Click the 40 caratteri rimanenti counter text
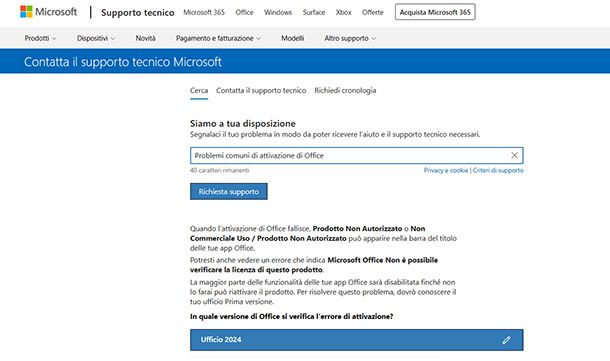Viewport: 610px width, 361px height. tap(220, 170)
